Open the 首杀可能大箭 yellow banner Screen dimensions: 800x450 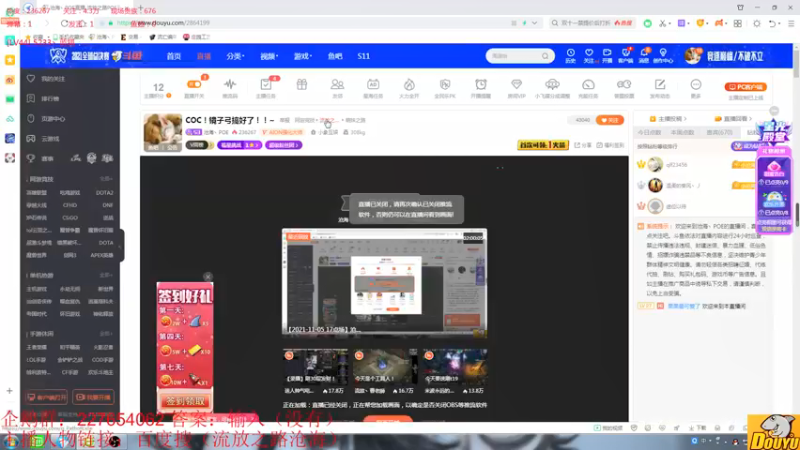tap(543, 145)
